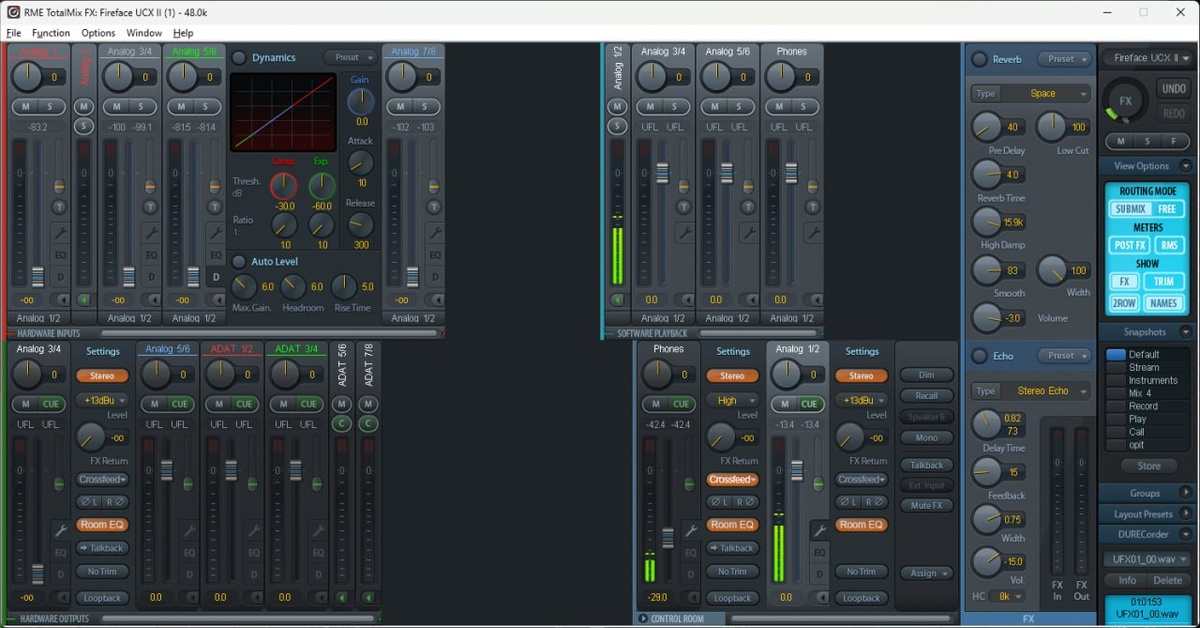Open the File menu
The image size is (1200, 628).
[x=14, y=33]
